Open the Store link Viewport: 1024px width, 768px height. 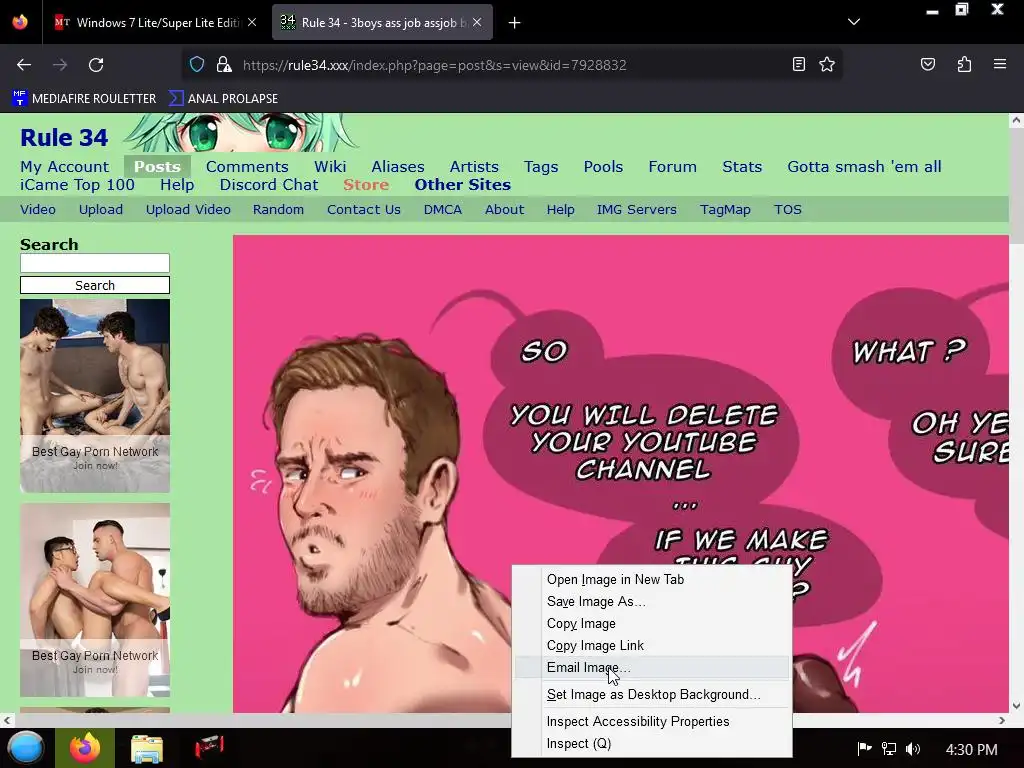[x=366, y=185]
